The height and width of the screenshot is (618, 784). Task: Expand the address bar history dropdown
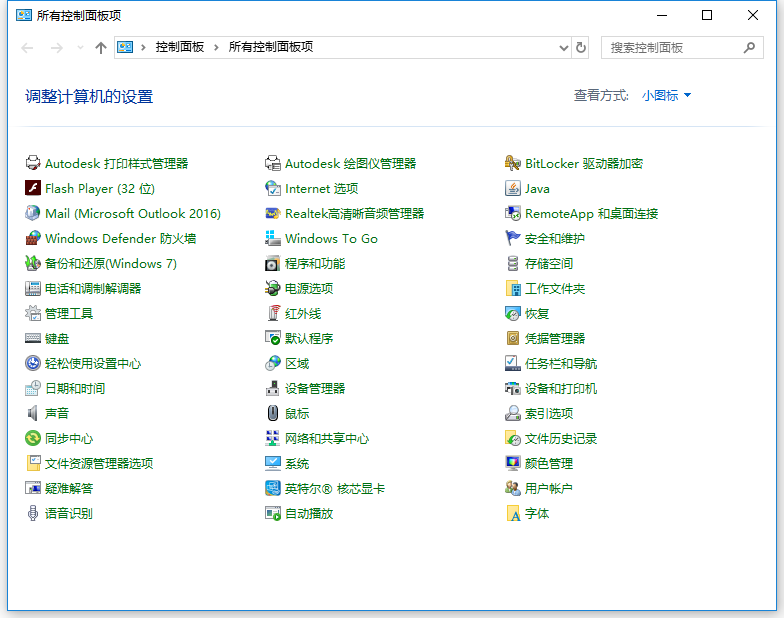coord(564,48)
